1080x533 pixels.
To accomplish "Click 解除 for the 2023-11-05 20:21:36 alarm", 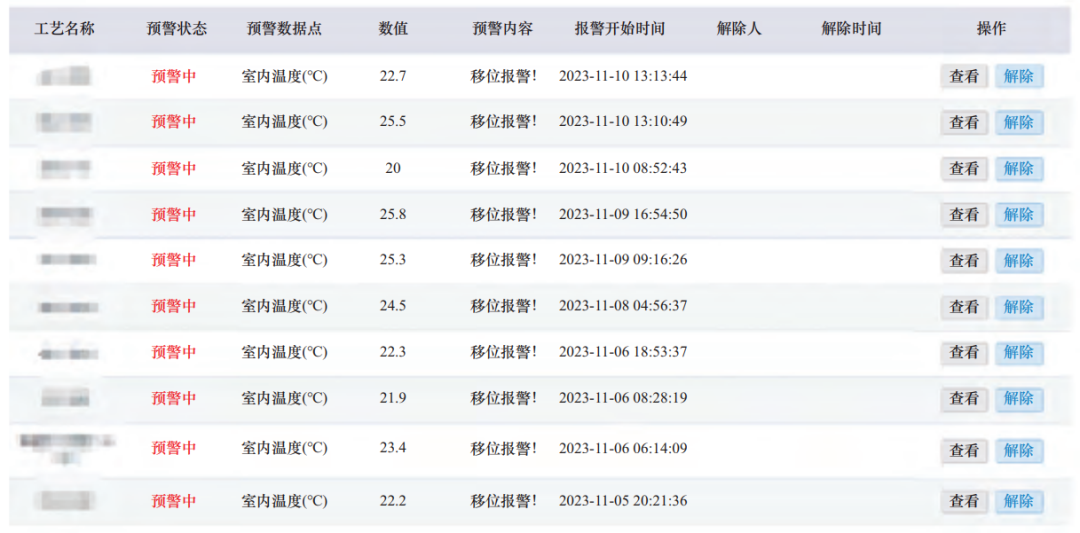I will click(x=1018, y=501).
